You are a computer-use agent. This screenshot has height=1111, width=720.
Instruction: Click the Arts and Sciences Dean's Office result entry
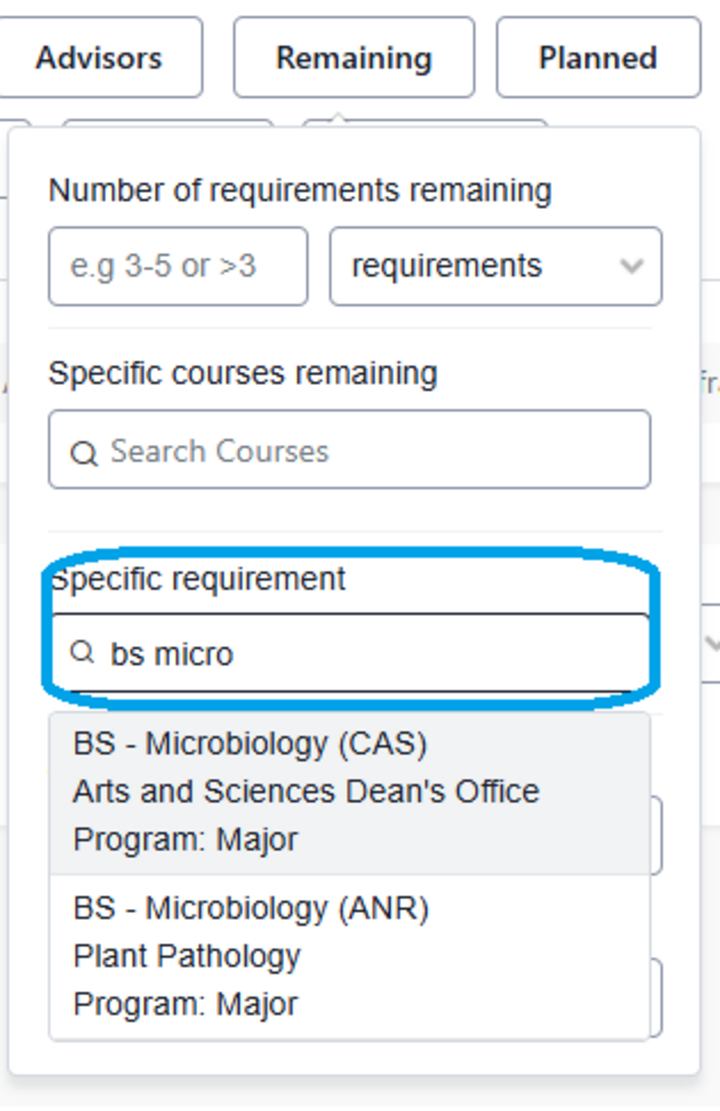[305, 791]
